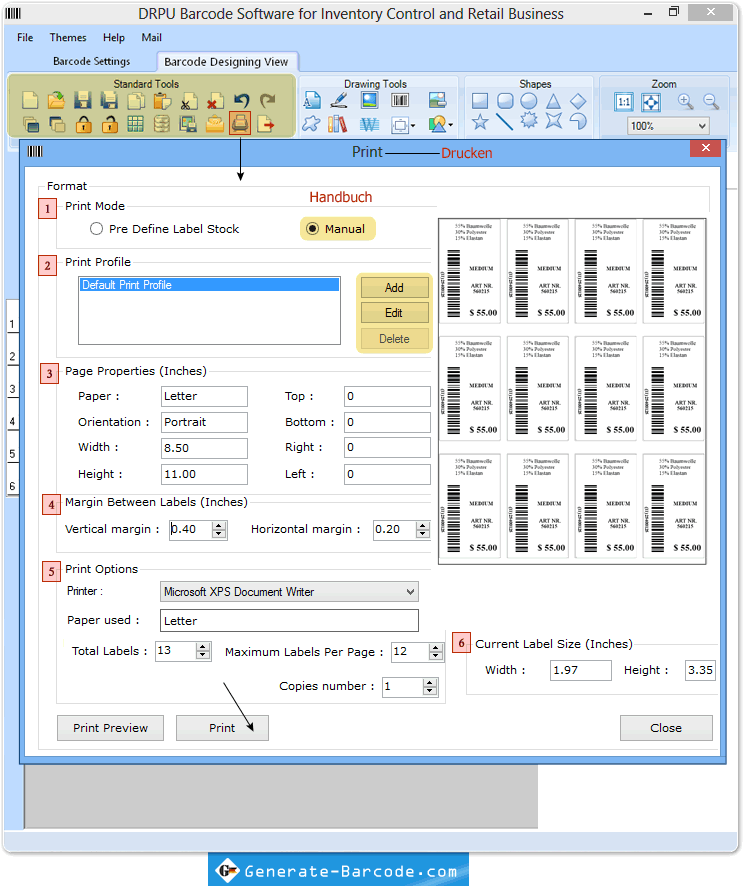Select the Signature pen tool
Image resolution: width=744 pixels, height=886 pixels.
click(x=338, y=101)
